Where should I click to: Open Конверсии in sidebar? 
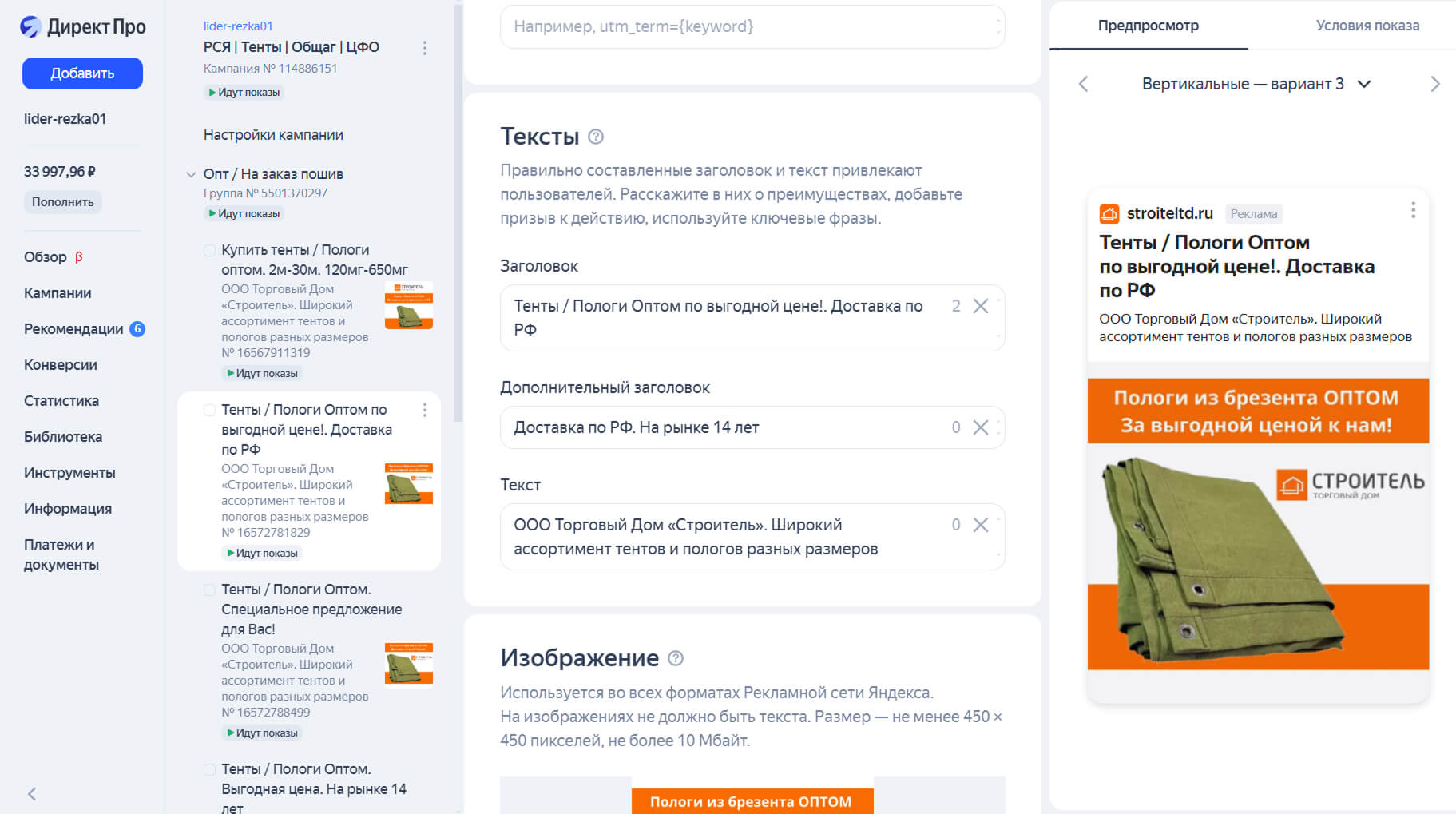click(61, 365)
